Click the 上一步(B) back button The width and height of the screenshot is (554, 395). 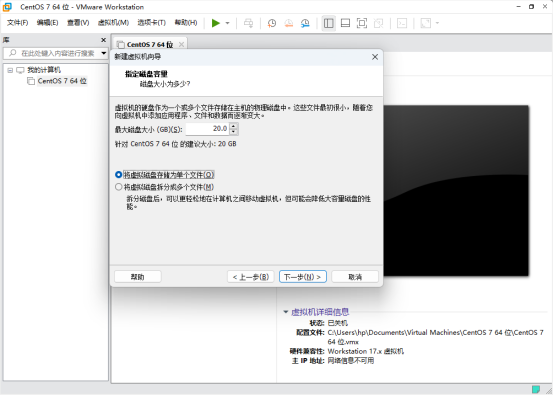pyautogui.click(x=251, y=277)
